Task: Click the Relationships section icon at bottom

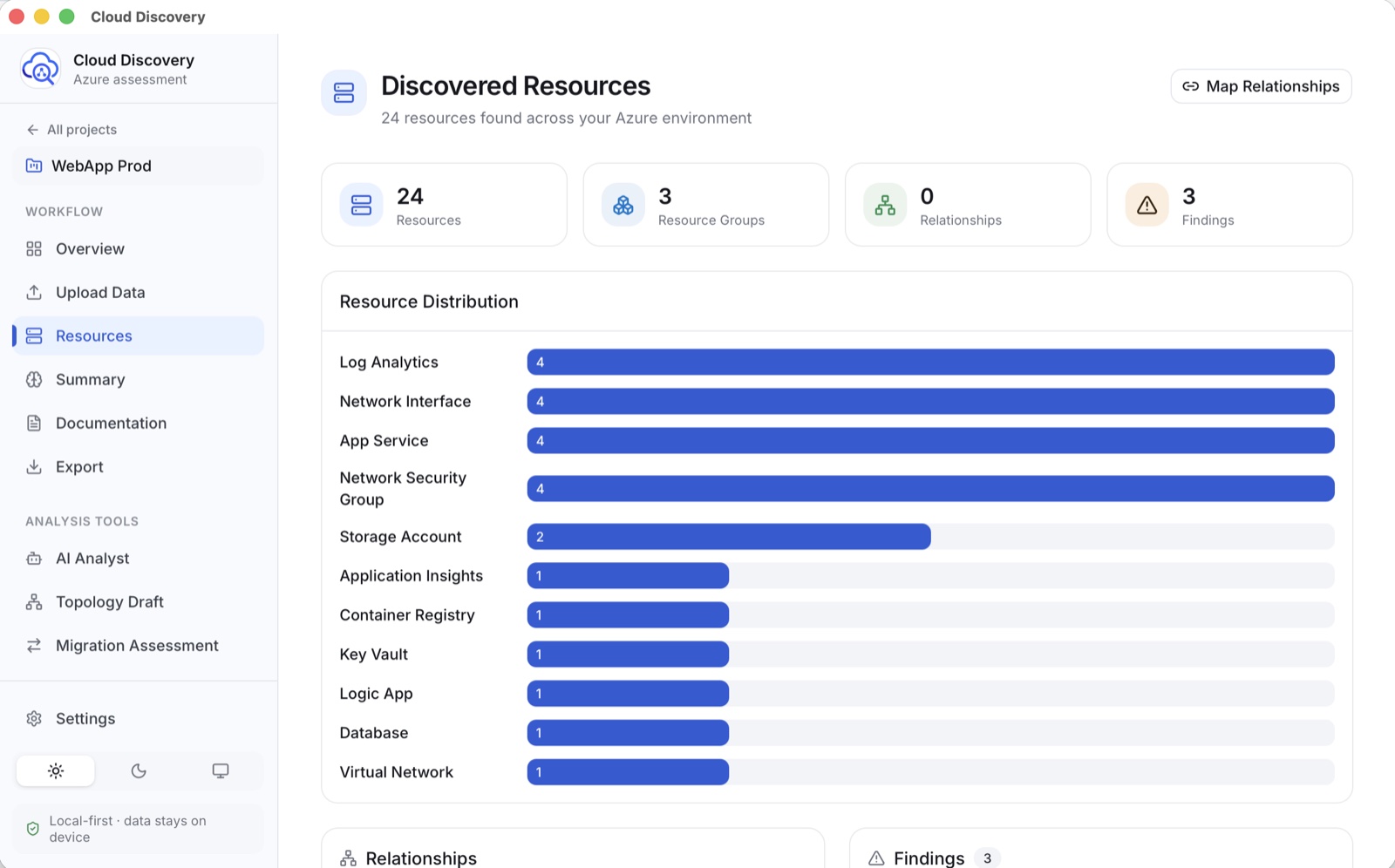Action: [x=349, y=858]
